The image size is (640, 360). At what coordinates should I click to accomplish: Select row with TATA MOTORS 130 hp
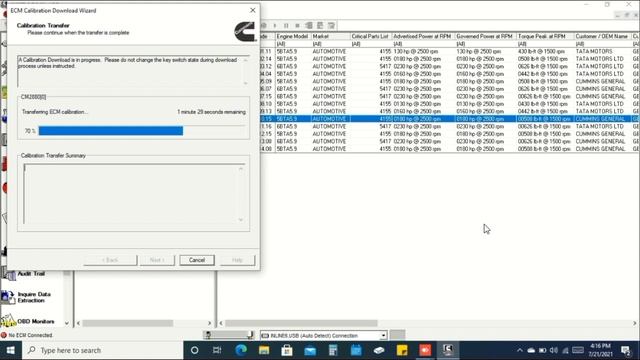(x=449, y=51)
